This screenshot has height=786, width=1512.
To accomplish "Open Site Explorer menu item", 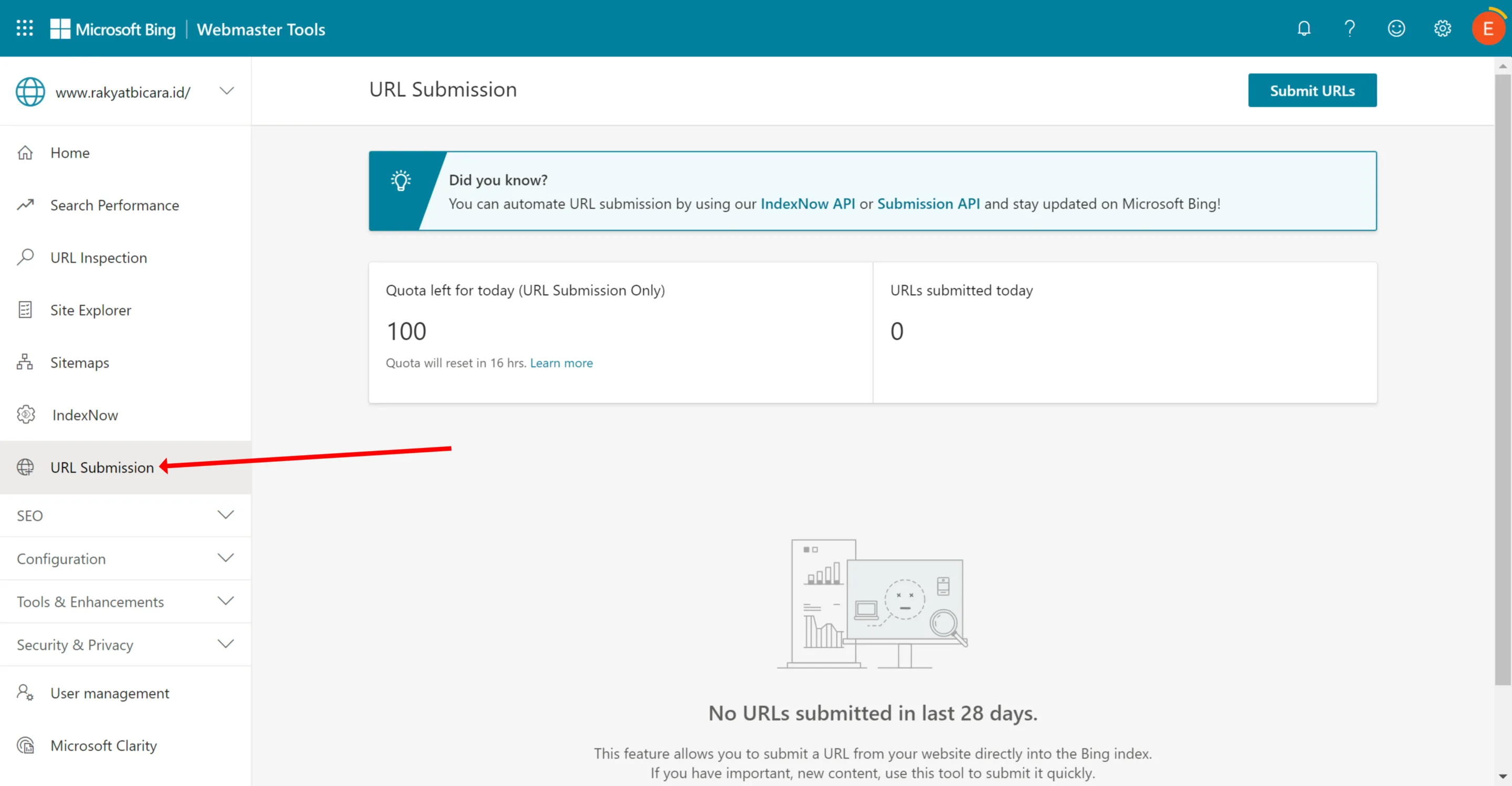I will [125, 310].
